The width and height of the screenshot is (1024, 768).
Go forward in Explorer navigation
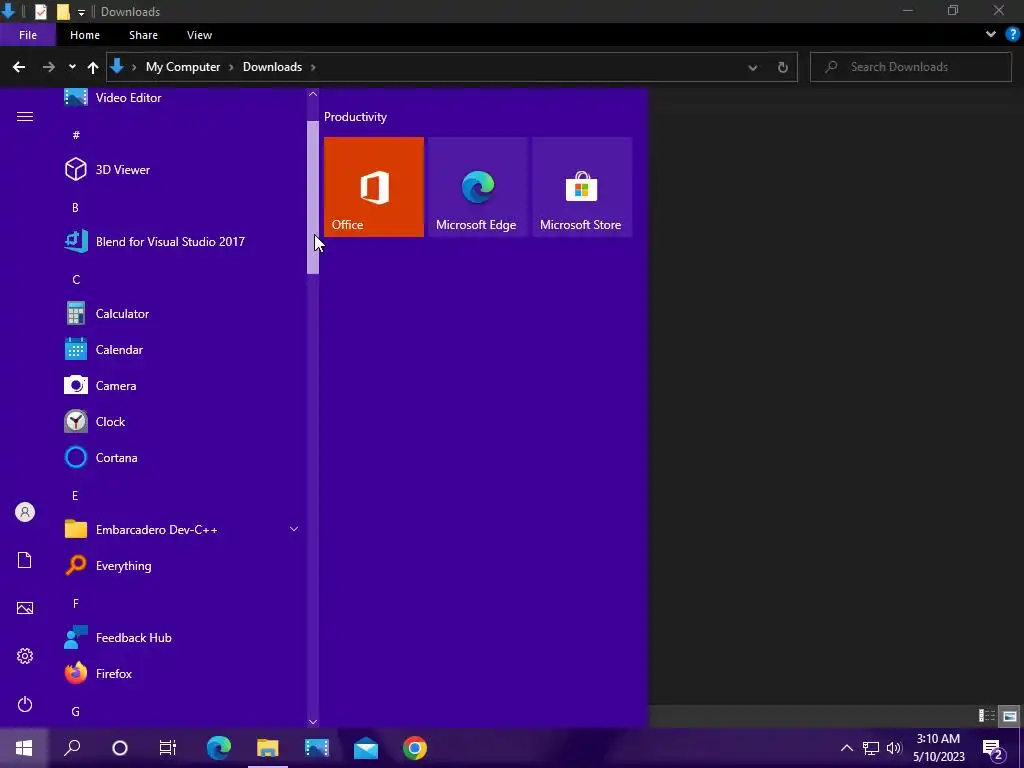[x=49, y=67]
